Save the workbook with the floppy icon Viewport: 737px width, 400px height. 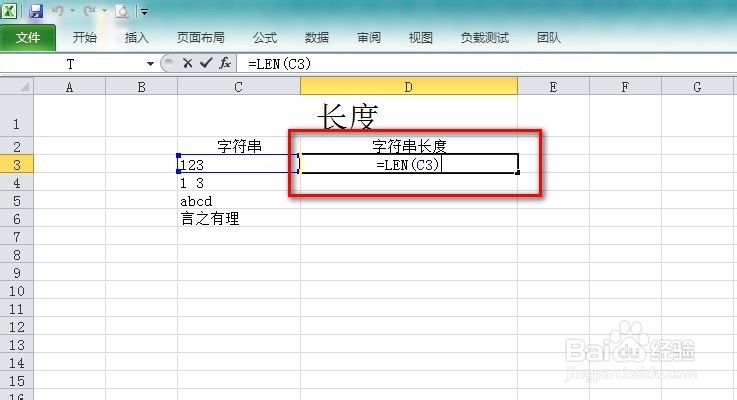(36, 11)
